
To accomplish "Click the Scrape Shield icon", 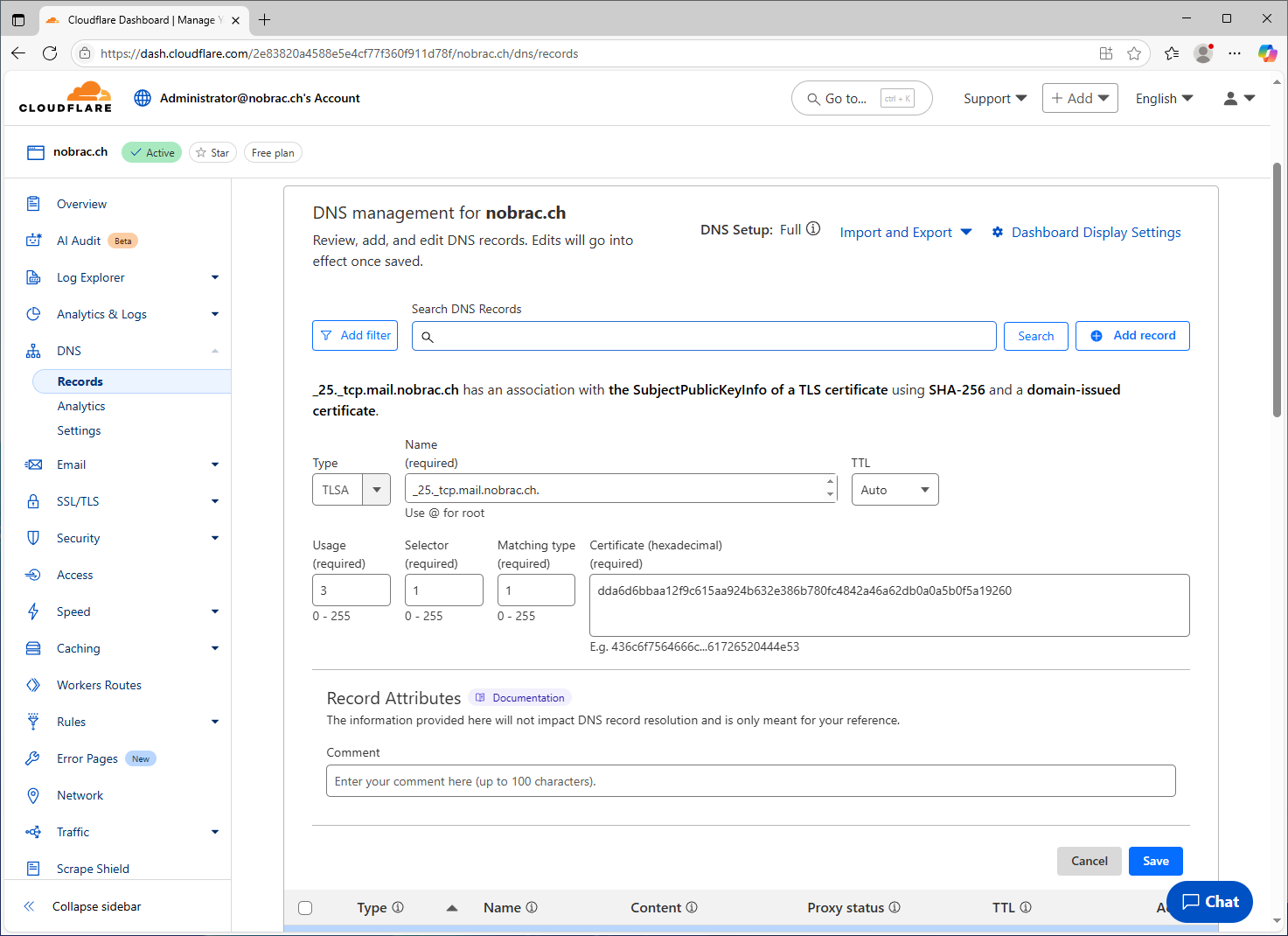I will click(x=33, y=869).
